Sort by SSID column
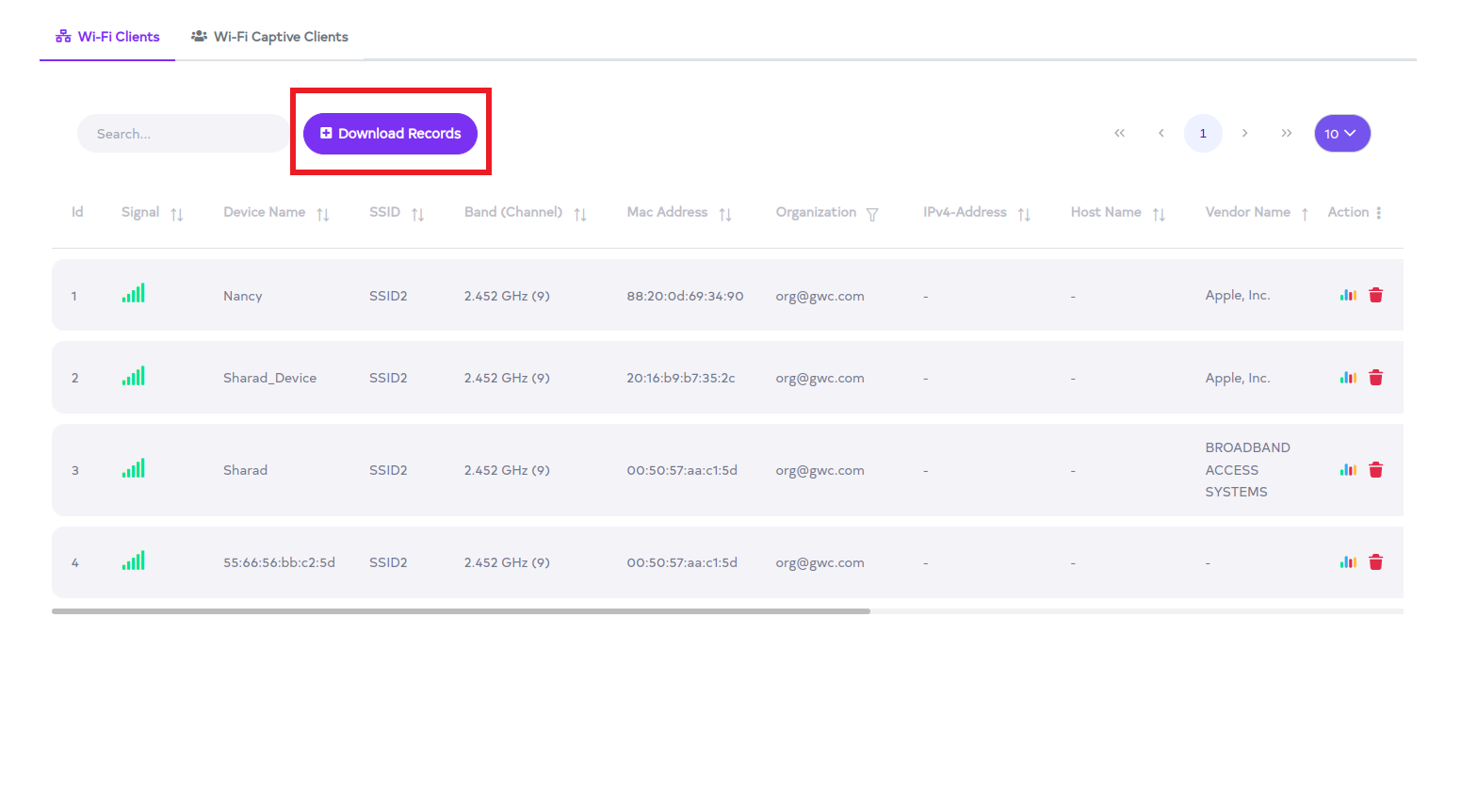1461x812 pixels. [418, 214]
